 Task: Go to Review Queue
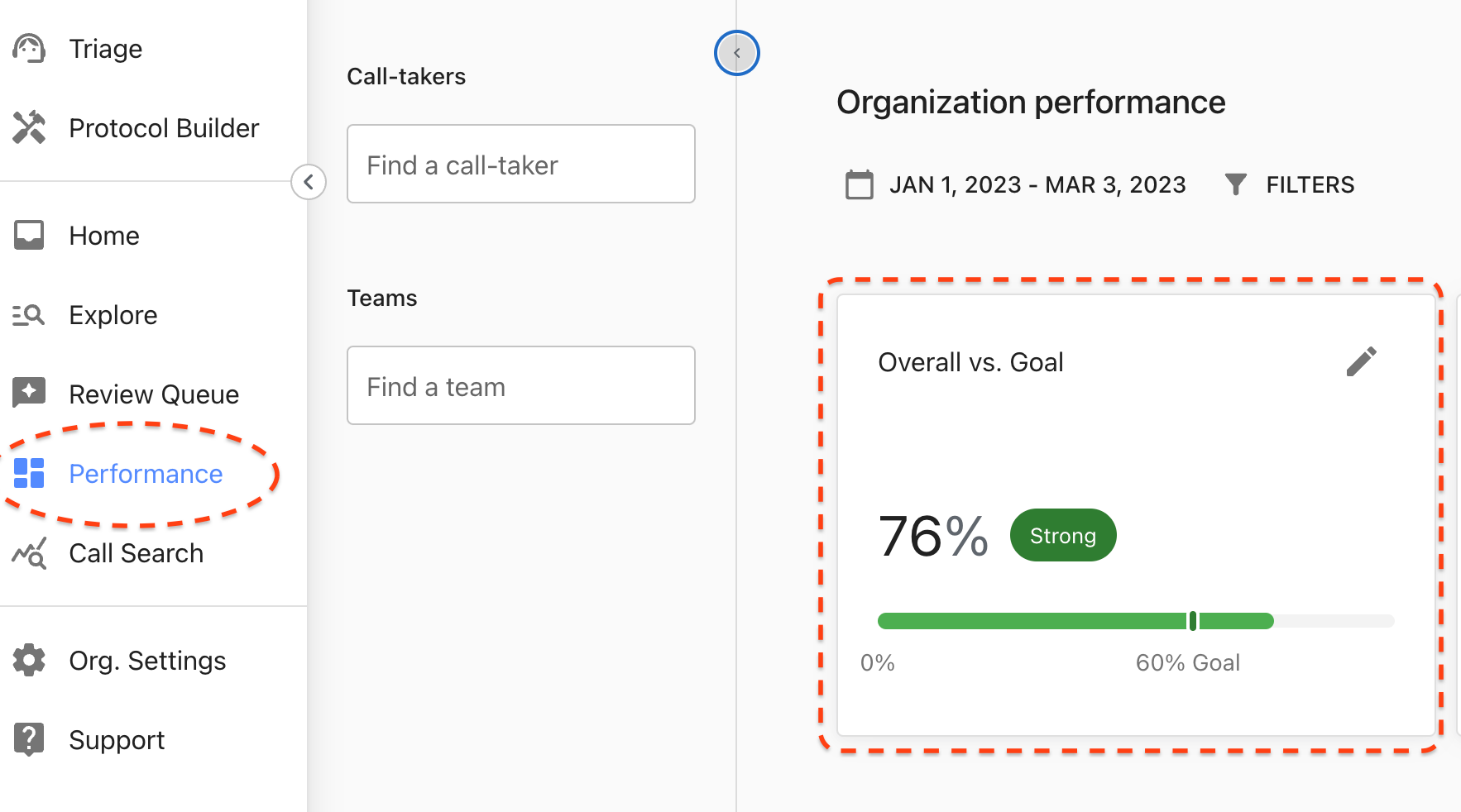(154, 394)
